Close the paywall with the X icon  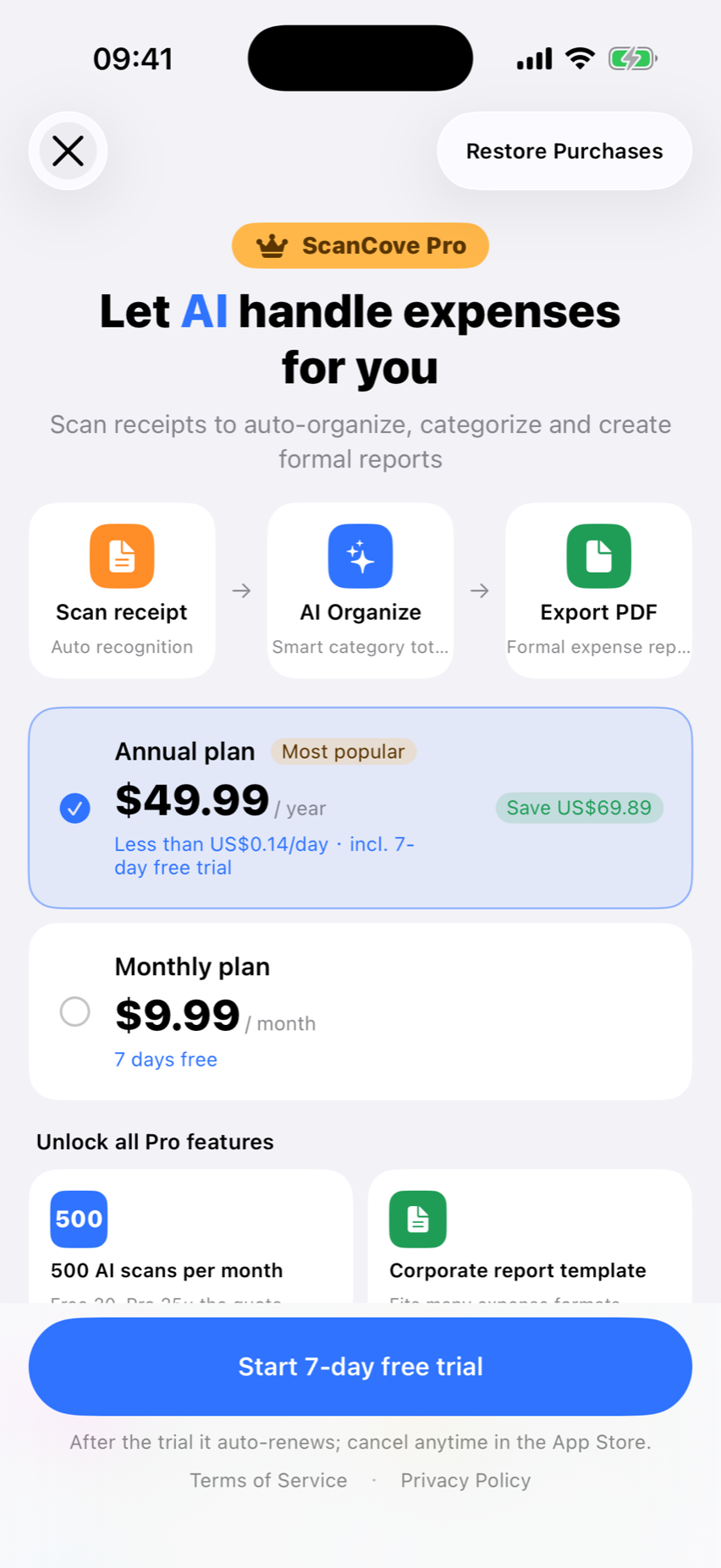point(68,151)
